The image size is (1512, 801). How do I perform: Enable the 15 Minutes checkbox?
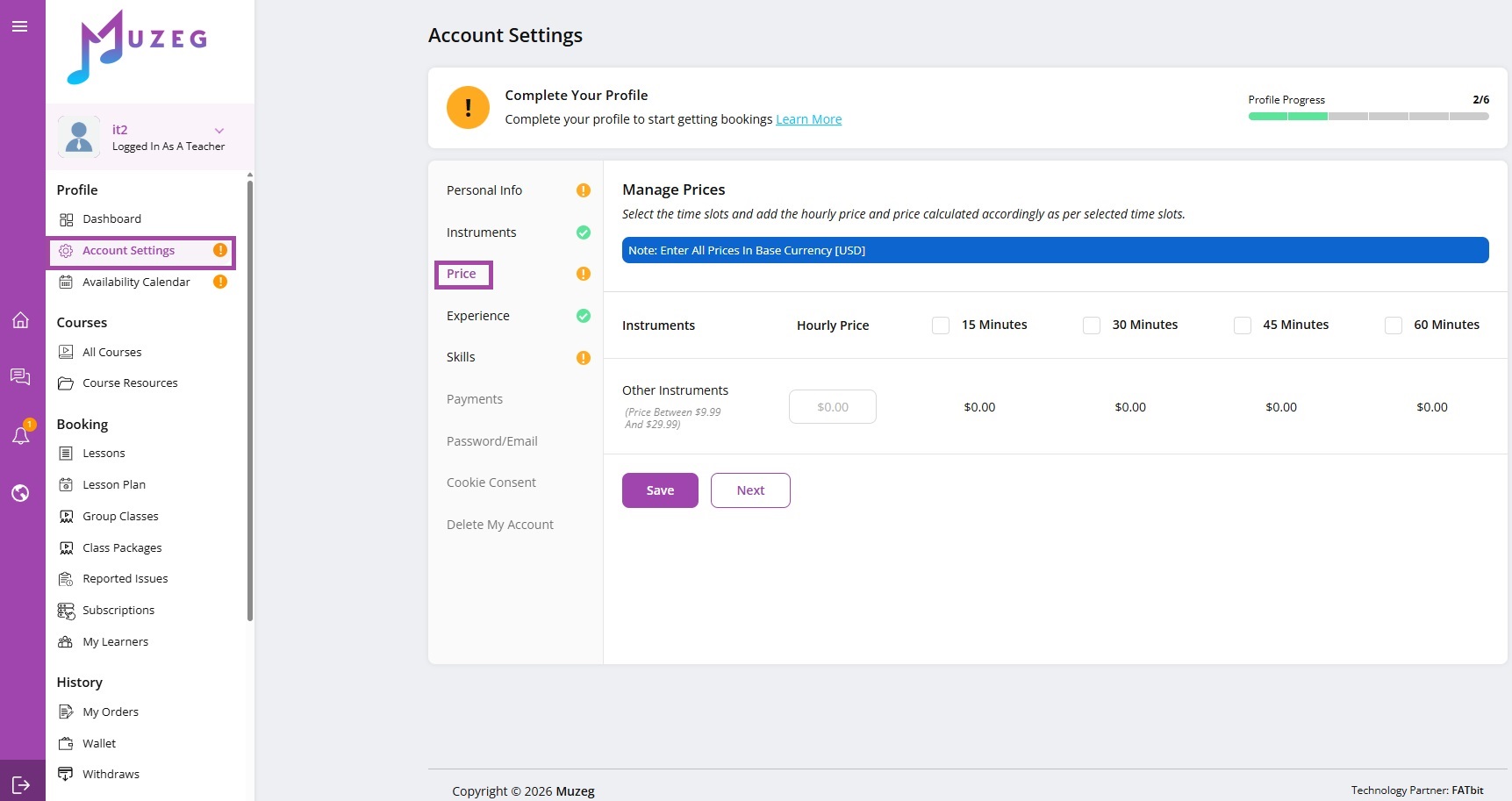coord(941,325)
